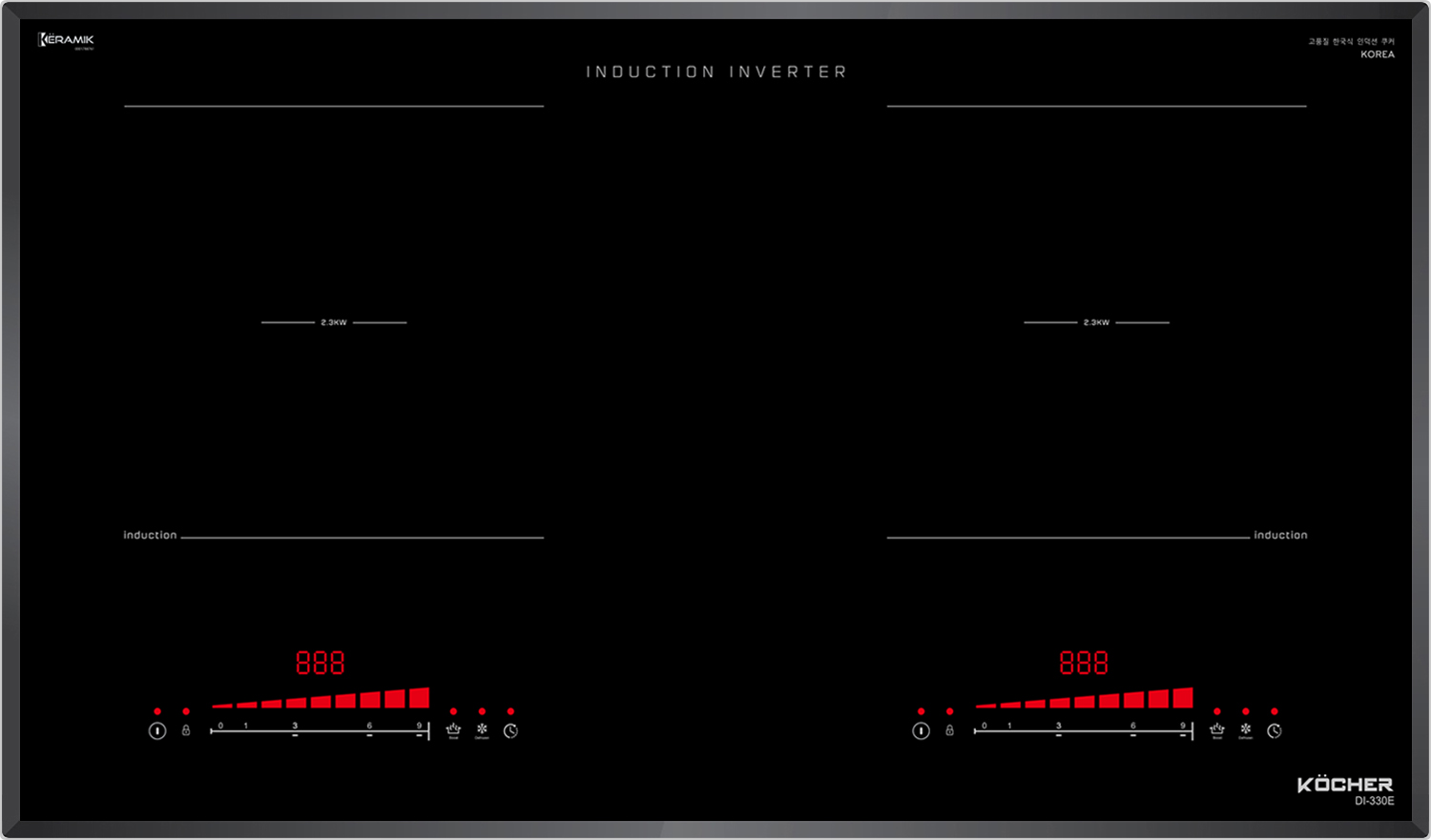
Task: Set left slider to level 6
Action: (369, 731)
